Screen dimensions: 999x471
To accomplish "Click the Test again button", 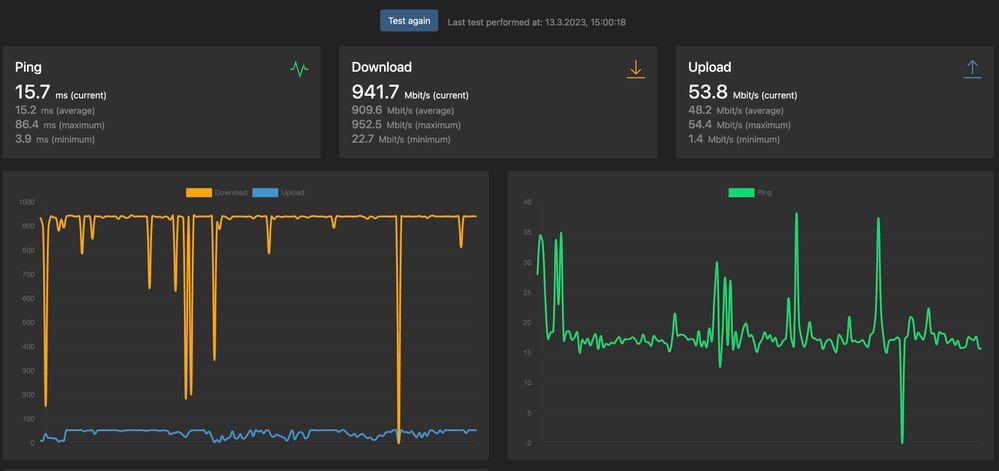I will point(409,21).
